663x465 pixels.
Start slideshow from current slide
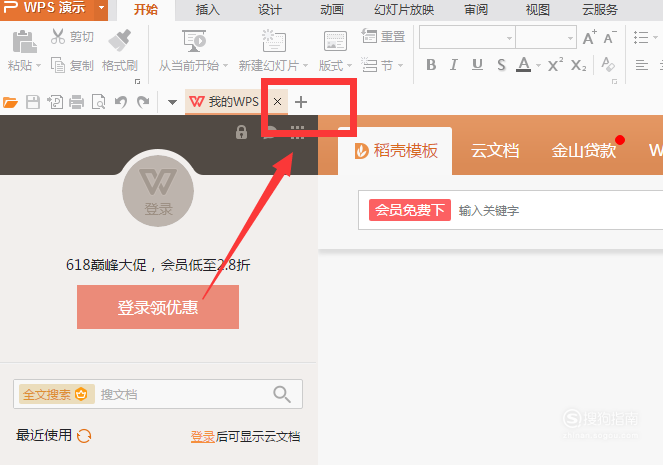194,41
